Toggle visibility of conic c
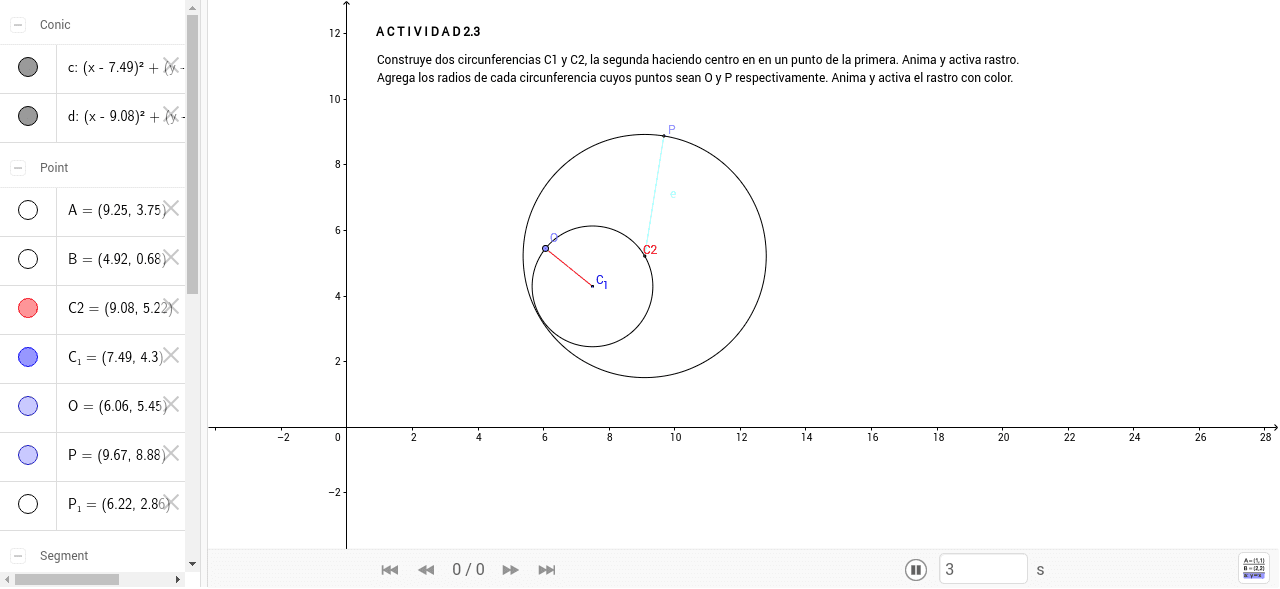 28,67
